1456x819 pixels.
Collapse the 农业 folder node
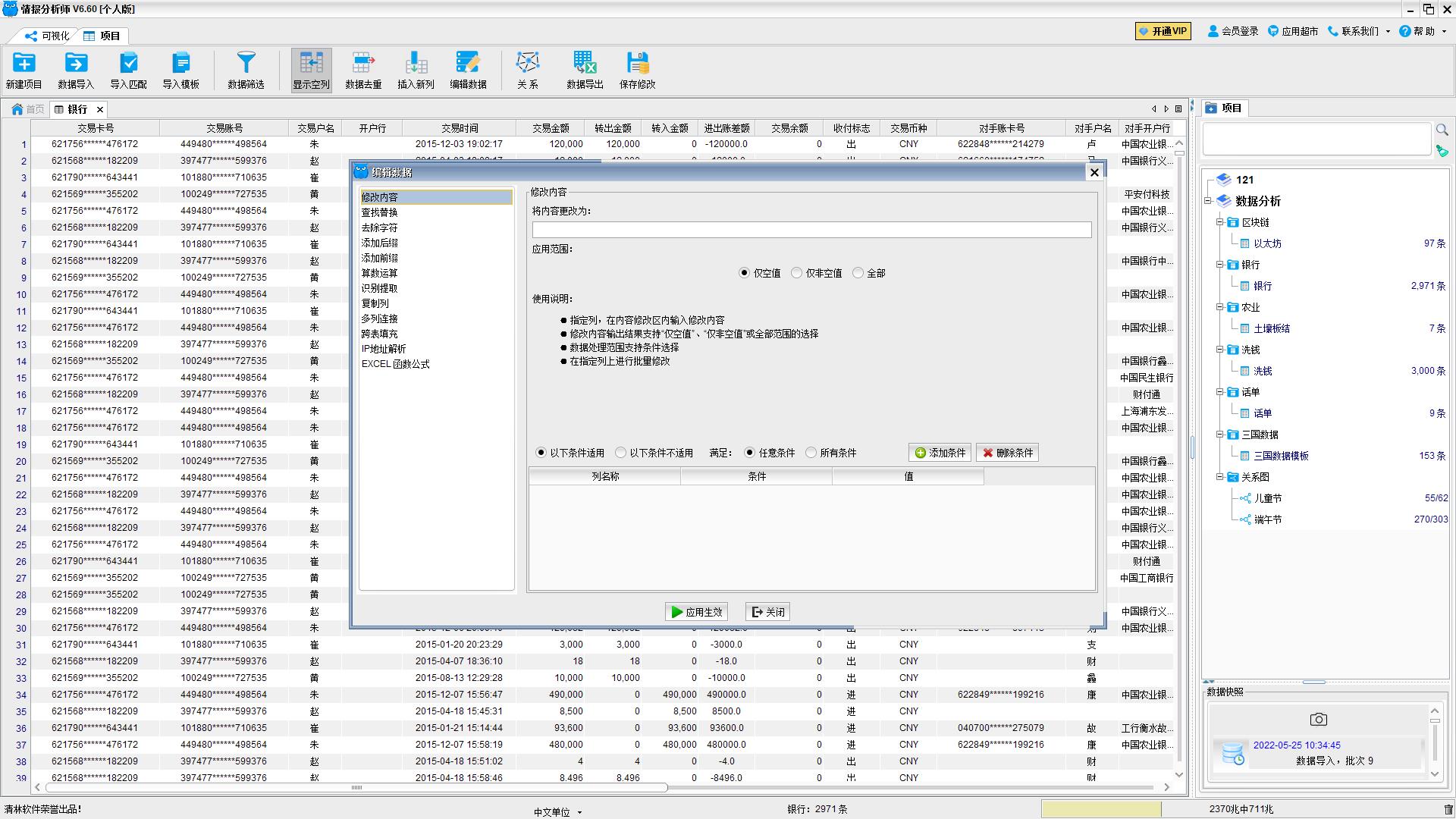1220,307
